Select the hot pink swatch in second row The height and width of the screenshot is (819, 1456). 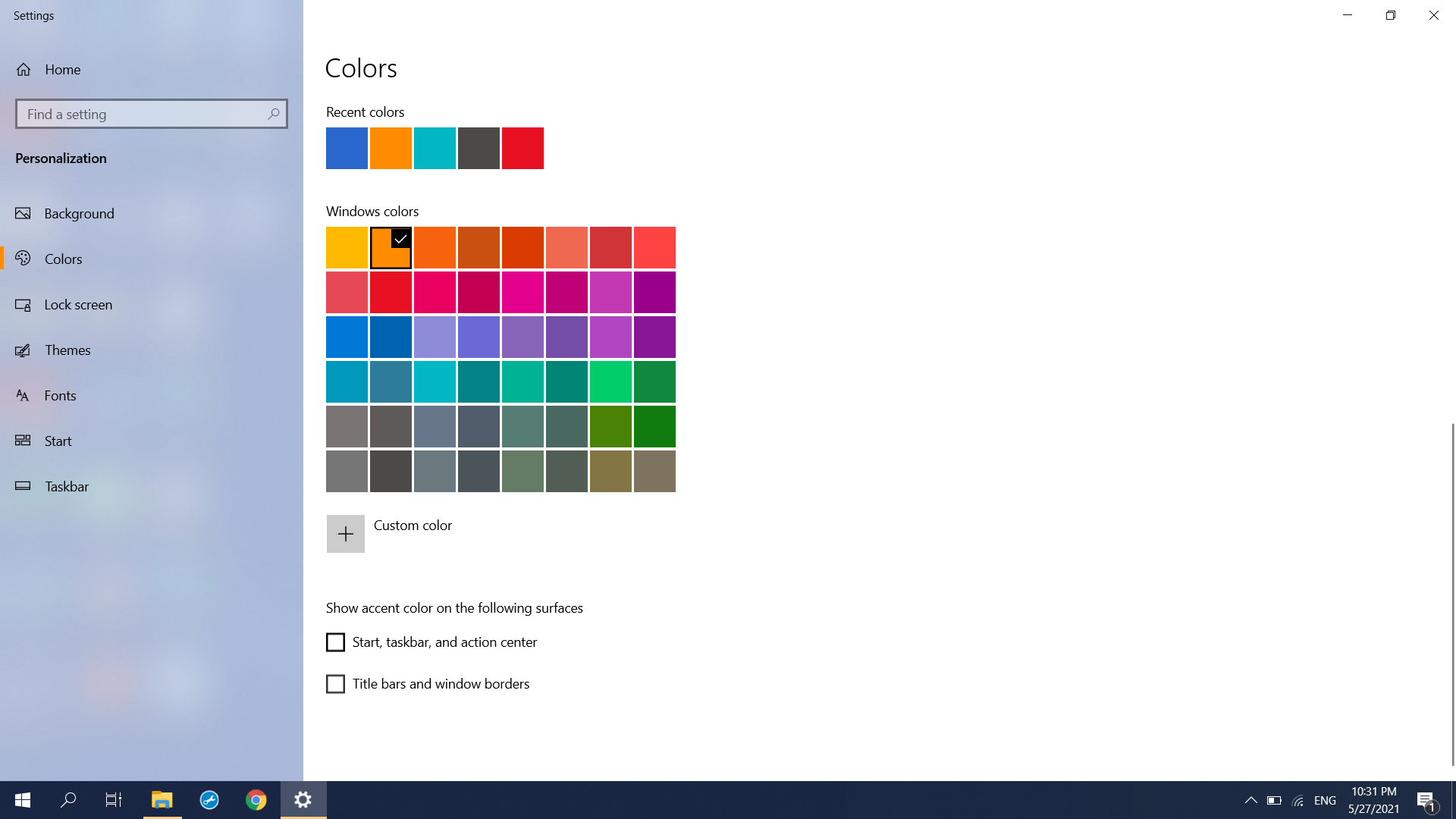(522, 292)
